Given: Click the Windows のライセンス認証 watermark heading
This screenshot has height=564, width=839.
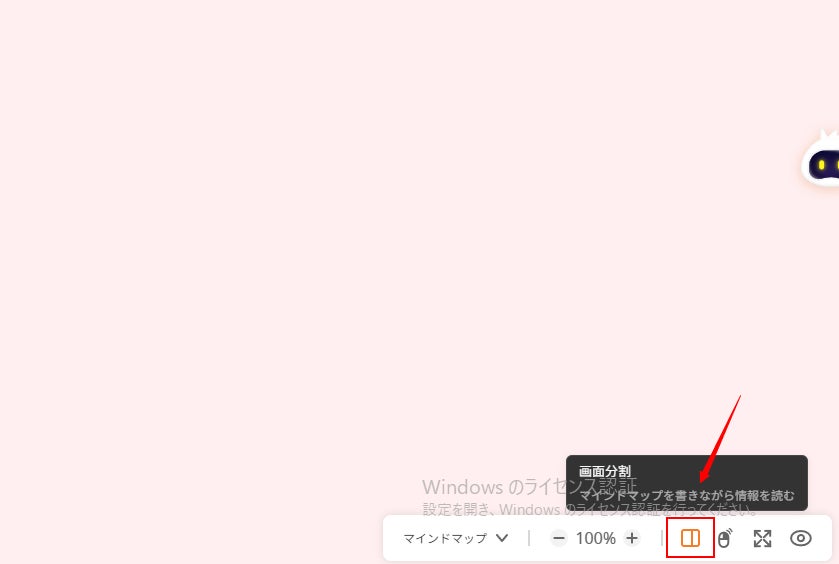Looking at the screenshot, I should coord(529,487).
